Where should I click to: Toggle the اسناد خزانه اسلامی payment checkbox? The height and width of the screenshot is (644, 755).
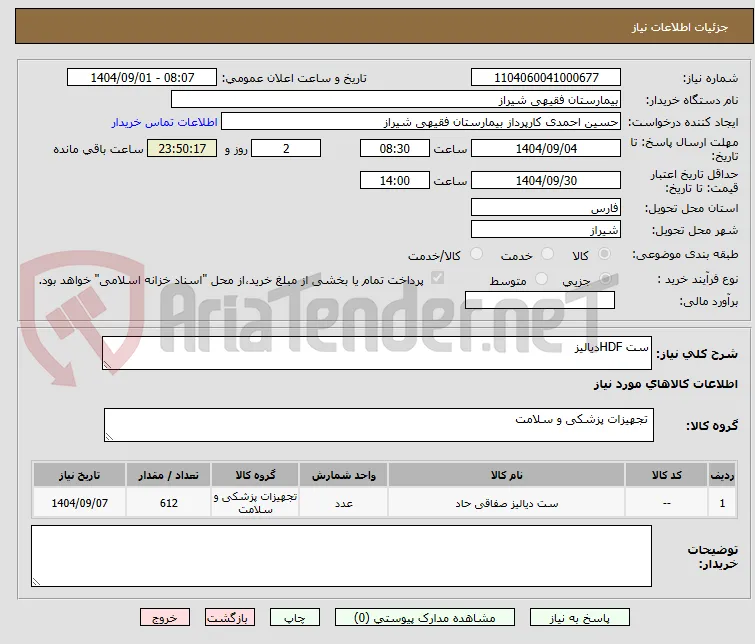point(437,278)
